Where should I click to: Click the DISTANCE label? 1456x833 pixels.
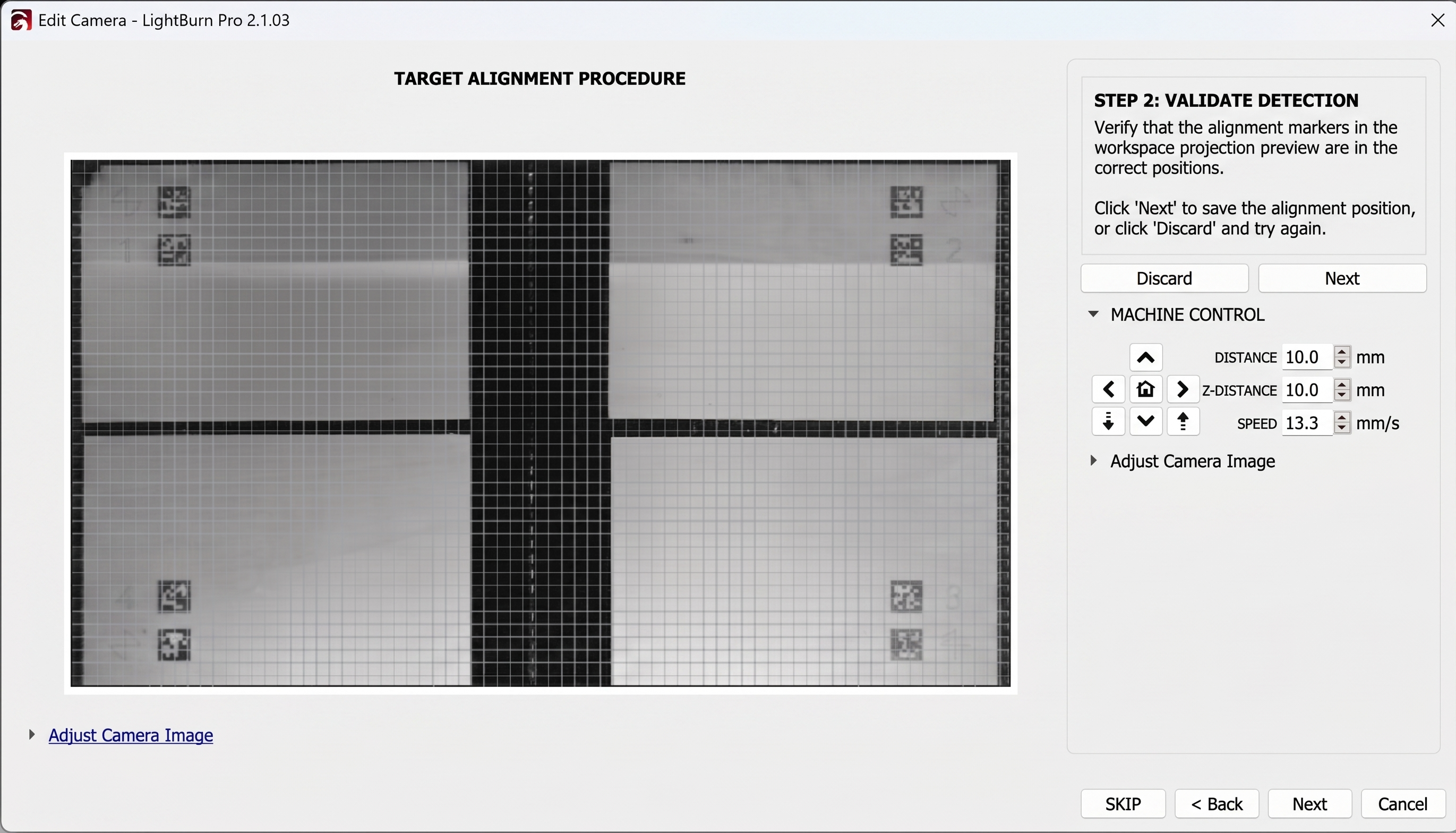pos(1246,358)
